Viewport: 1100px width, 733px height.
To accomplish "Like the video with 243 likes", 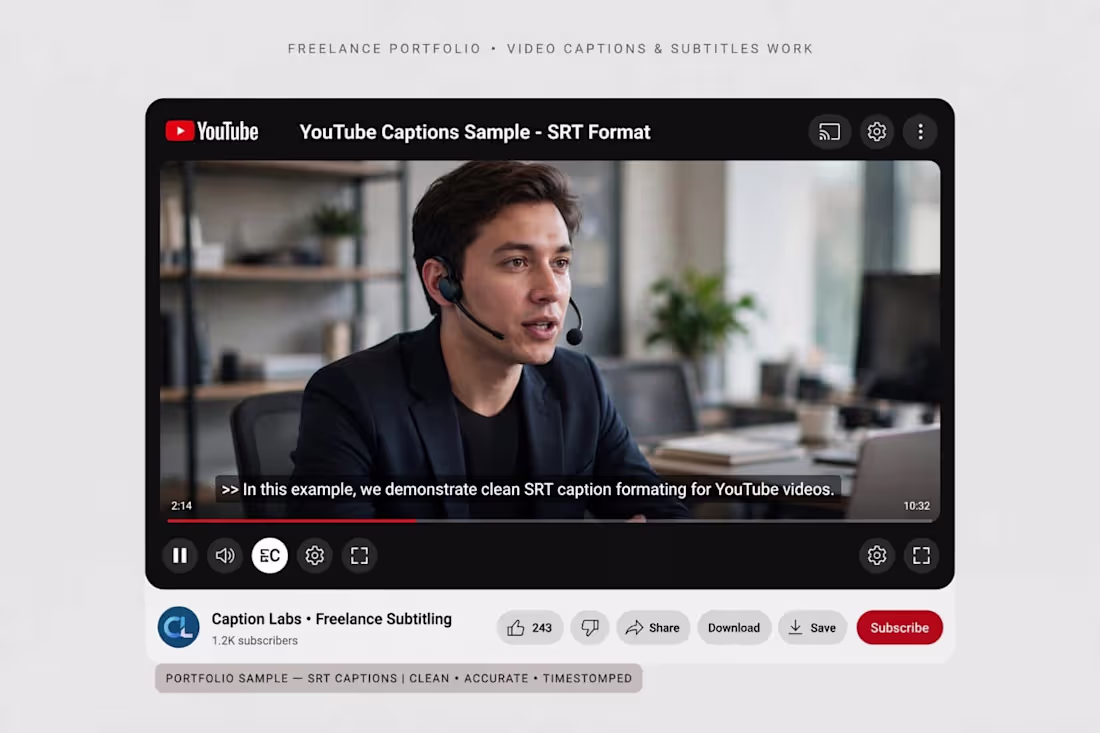I will [x=530, y=628].
